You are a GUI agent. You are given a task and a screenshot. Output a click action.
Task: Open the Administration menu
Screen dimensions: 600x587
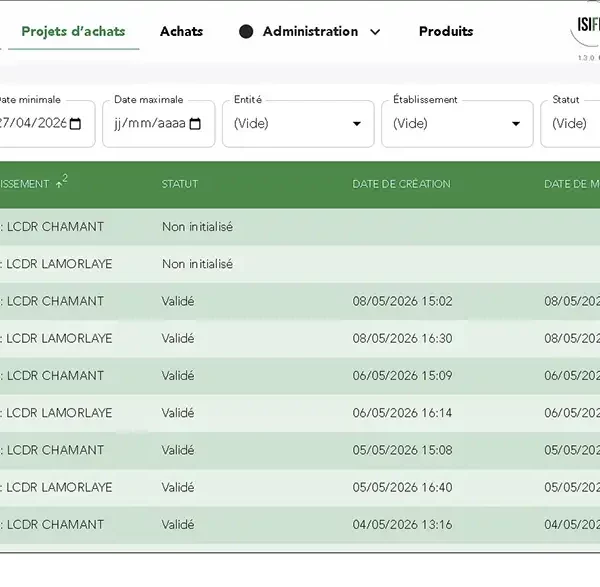pos(310,31)
